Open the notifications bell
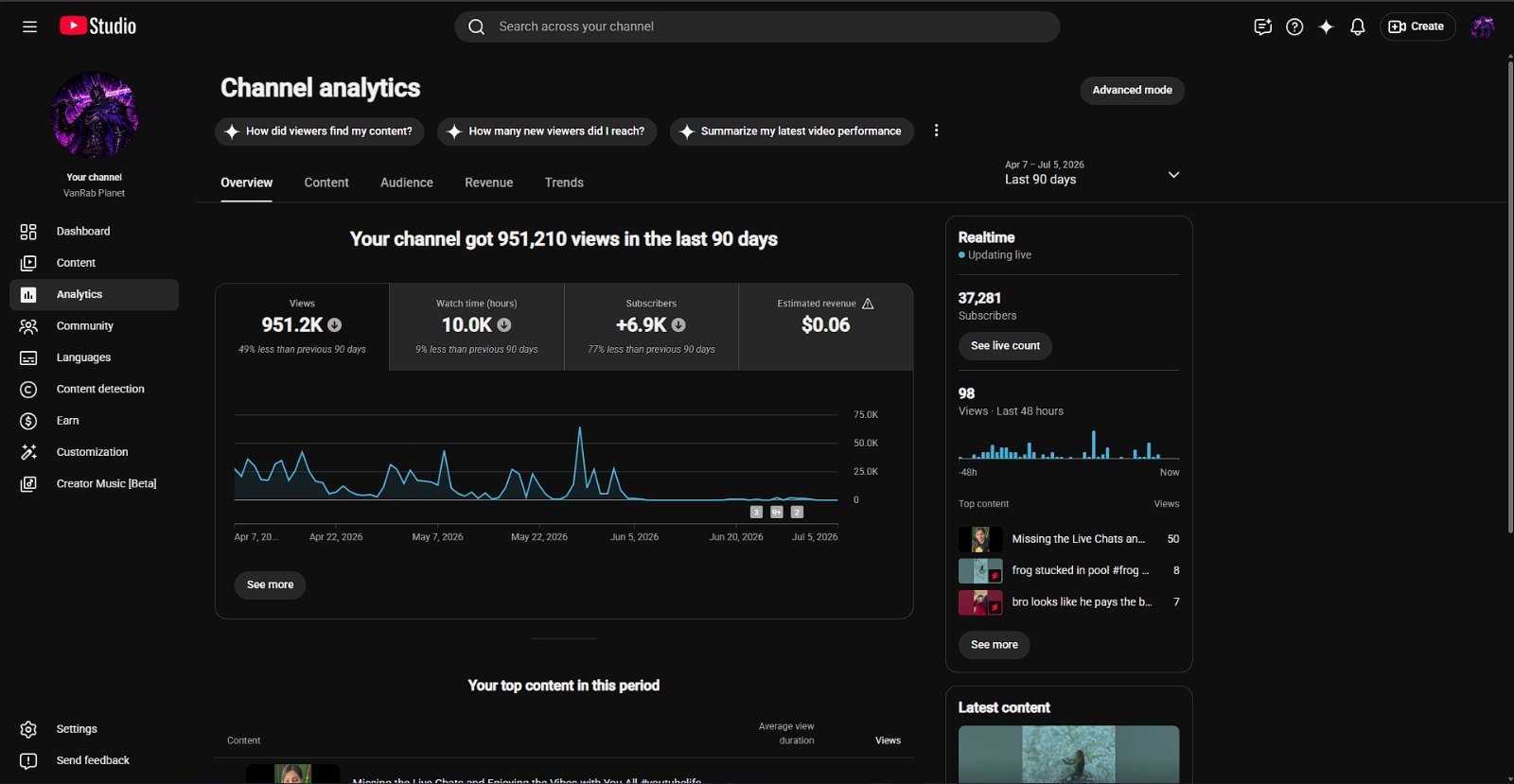This screenshot has width=1514, height=784. [x=1357, y=26]
